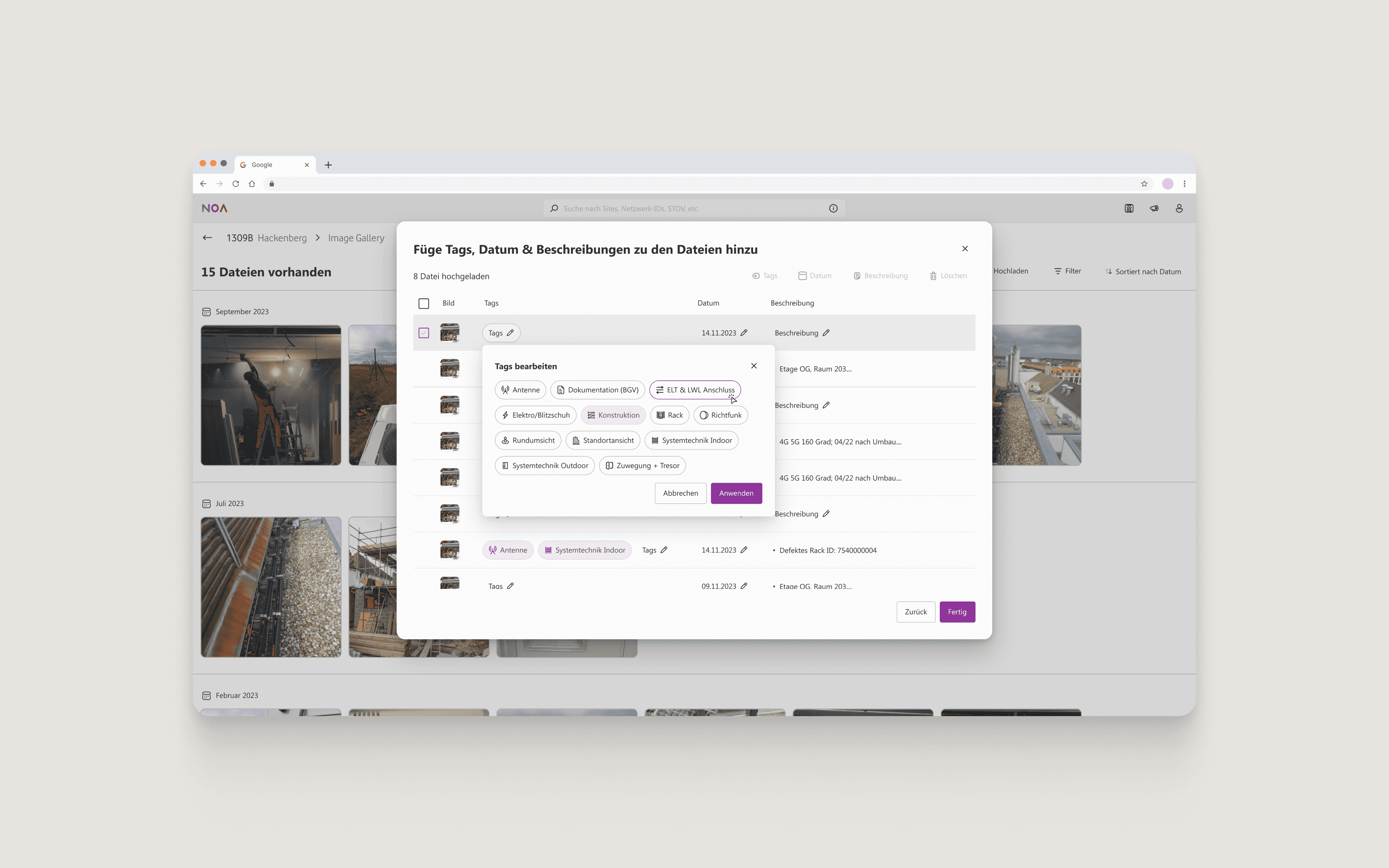This screenshot has height=868, width=1389.
Task: Deselect the Konstruktion tag chip
Action: 613,415
